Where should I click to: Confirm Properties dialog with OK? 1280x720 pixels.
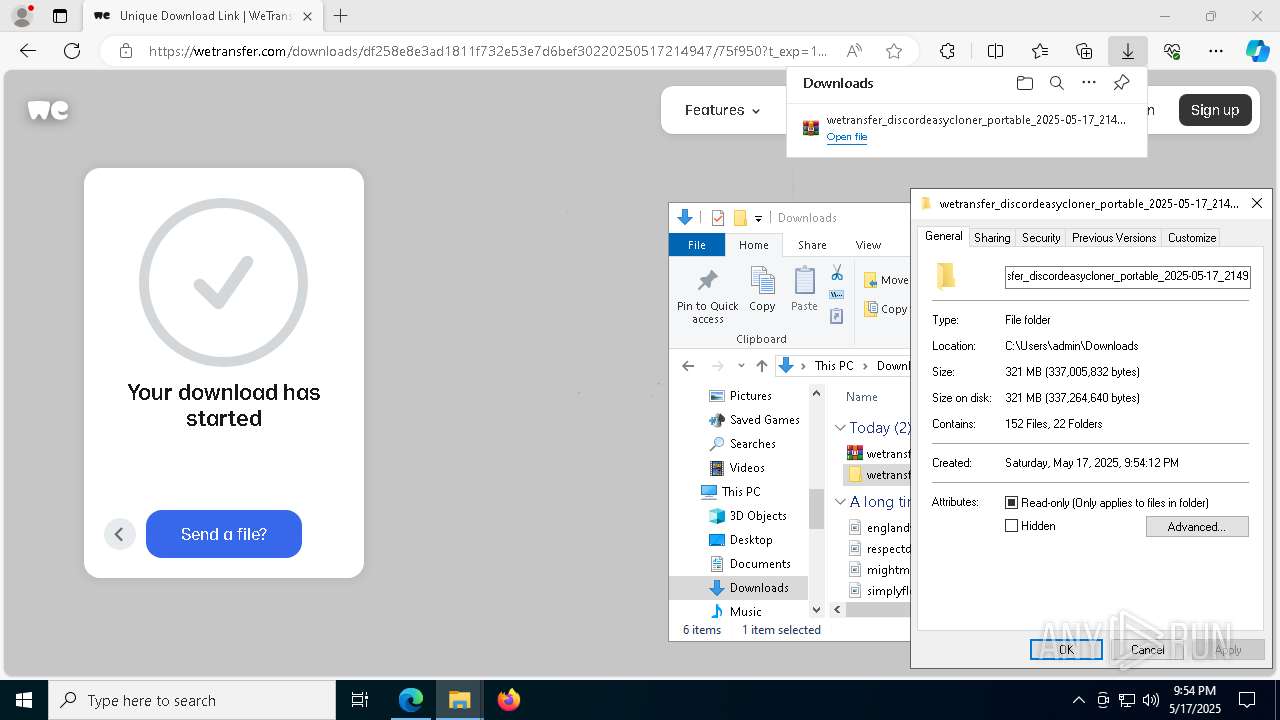(x=1066, y=650)
